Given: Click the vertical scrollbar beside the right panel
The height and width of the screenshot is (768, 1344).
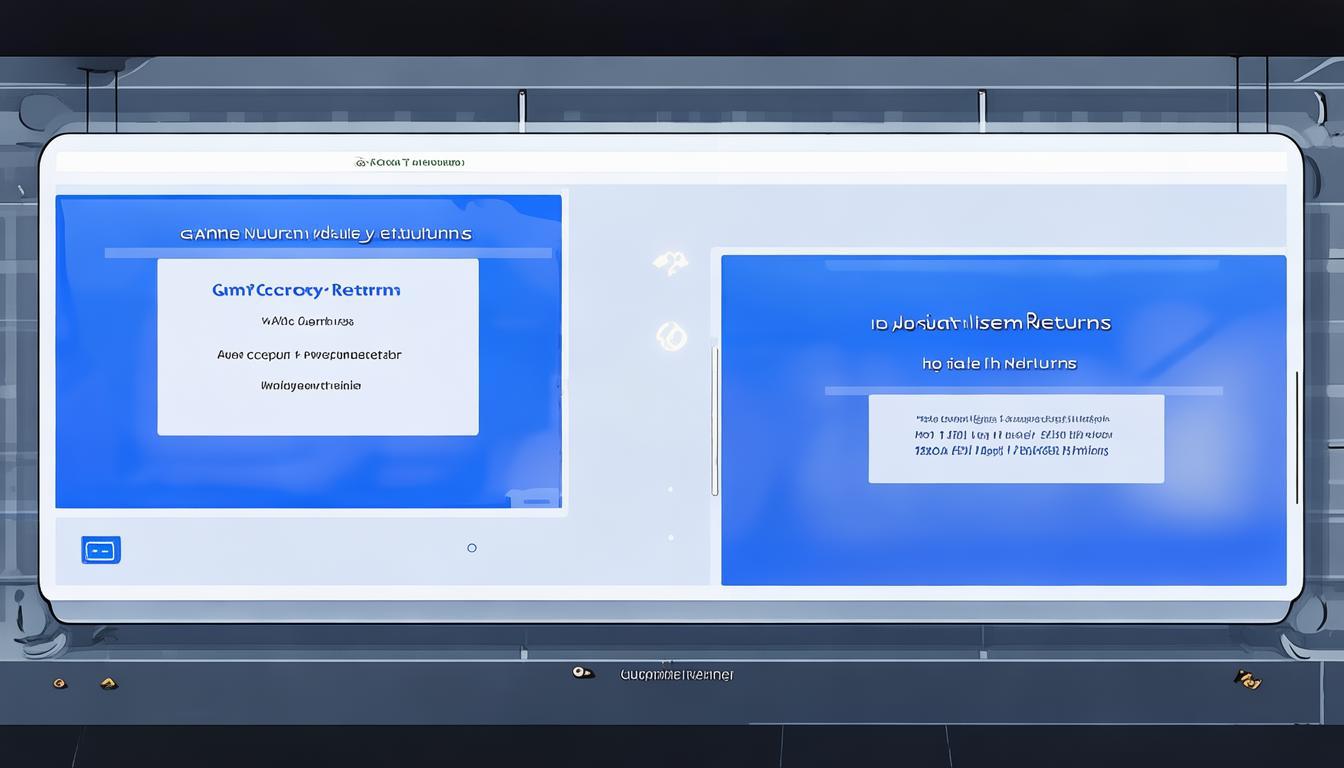Looking at the screenshot, I should click(715, 420).
